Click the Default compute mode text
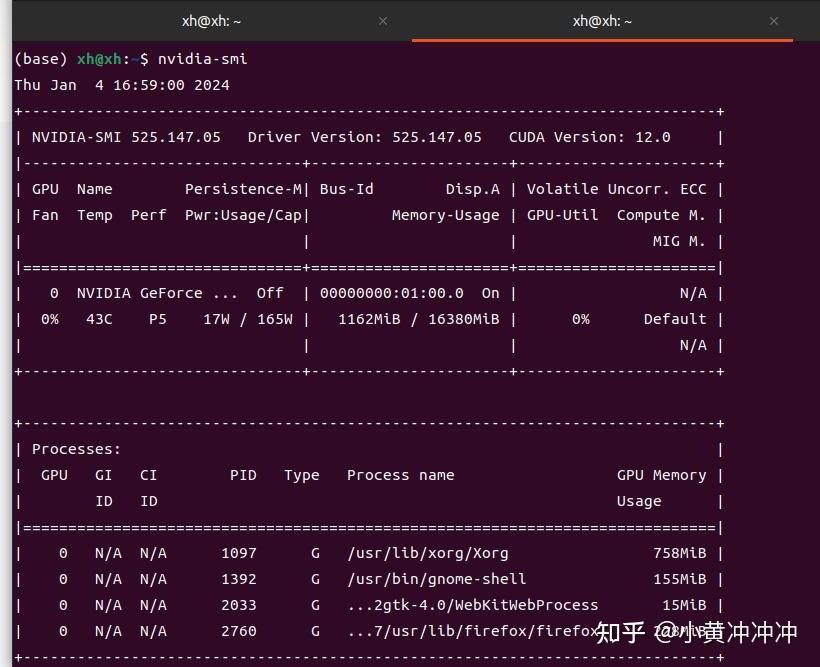The width and height of the screenshot is (820, 667). coord(674,319)
